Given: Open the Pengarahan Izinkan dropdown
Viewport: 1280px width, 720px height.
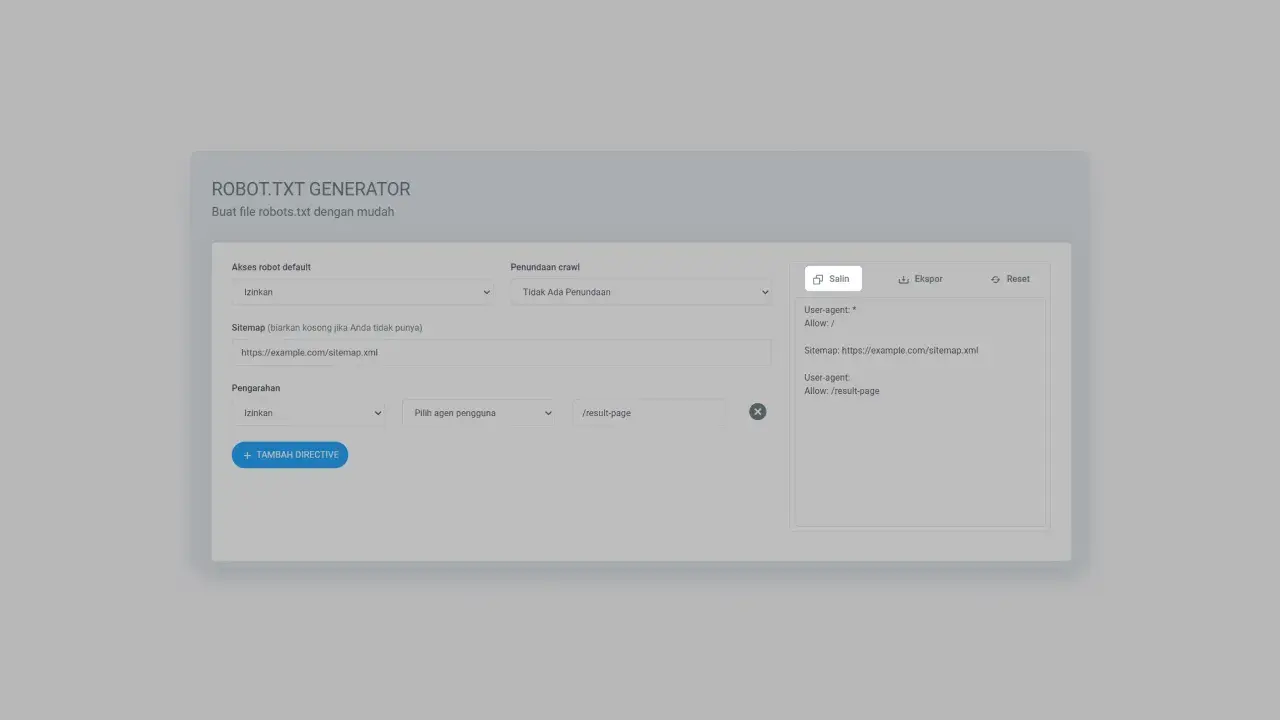Looking at the screenshot, I should tap(308, 413).
